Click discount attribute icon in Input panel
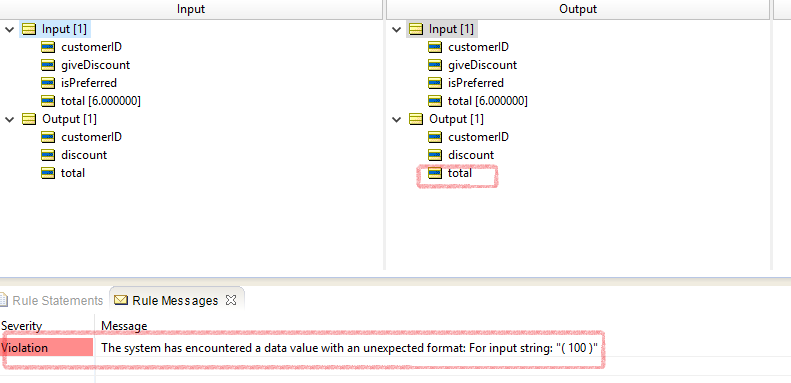Screen dimensions: 791x383 pyautogui.click(x=48, y=155)
